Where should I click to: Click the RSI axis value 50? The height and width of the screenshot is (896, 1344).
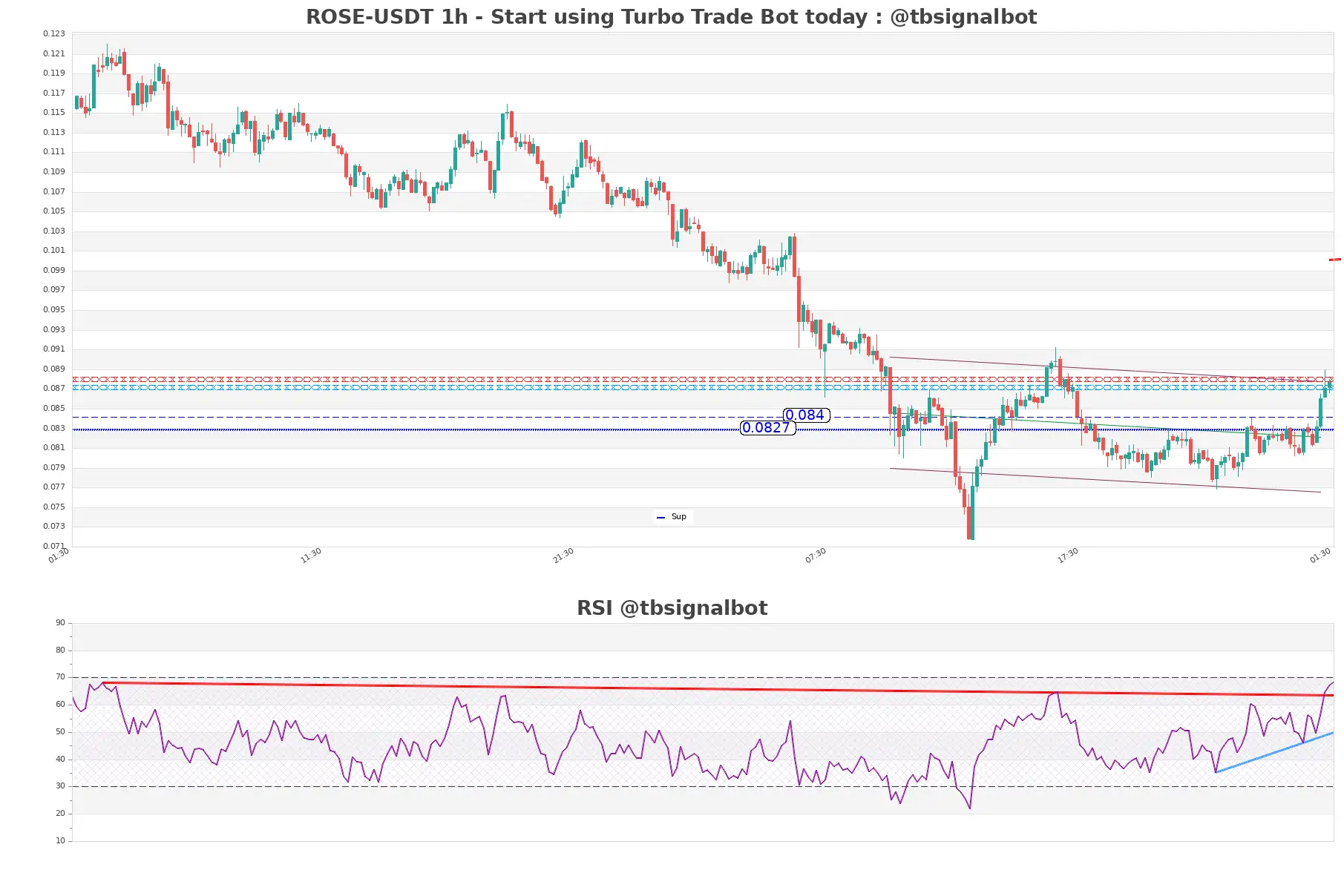coord(60,731)
